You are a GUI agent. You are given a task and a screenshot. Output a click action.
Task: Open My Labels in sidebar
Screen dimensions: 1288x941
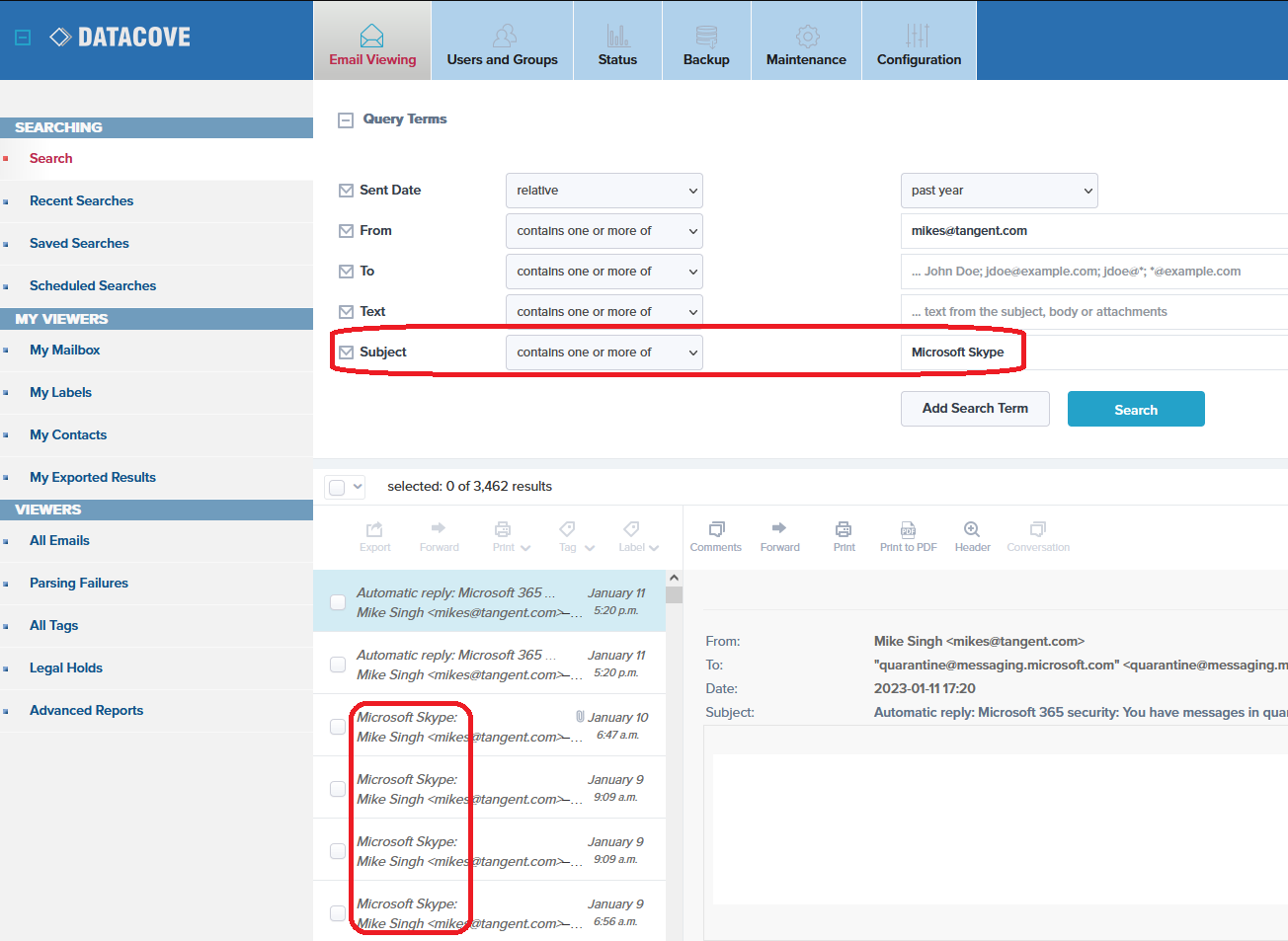click(x=60, y=393)
